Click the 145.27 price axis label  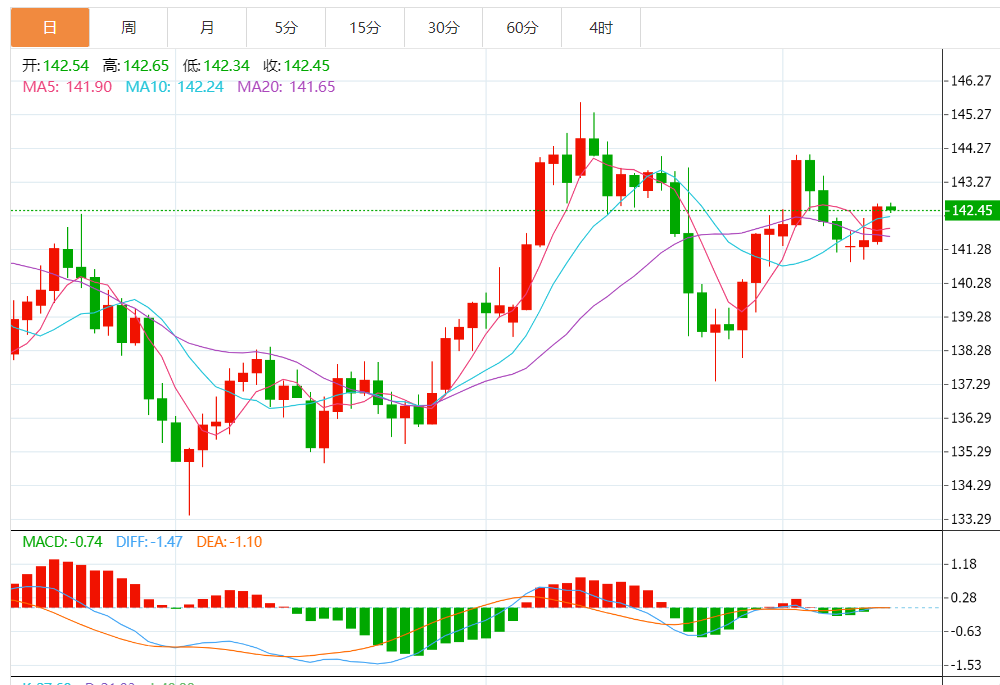[971, 114]
